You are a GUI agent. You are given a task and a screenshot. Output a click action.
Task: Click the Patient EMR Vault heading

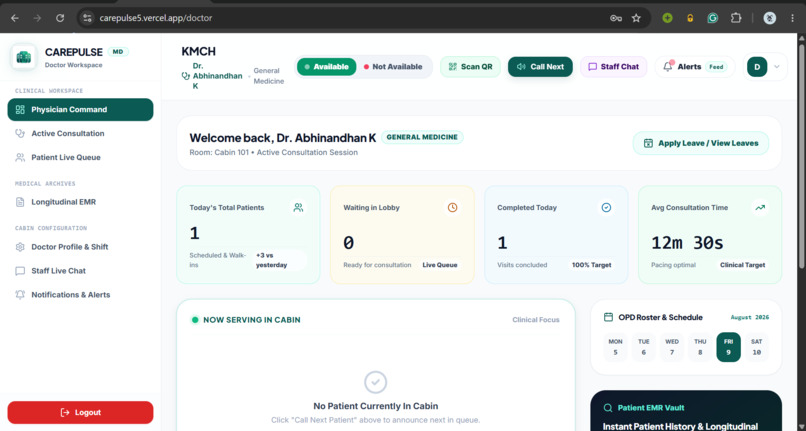click(651, 408)
